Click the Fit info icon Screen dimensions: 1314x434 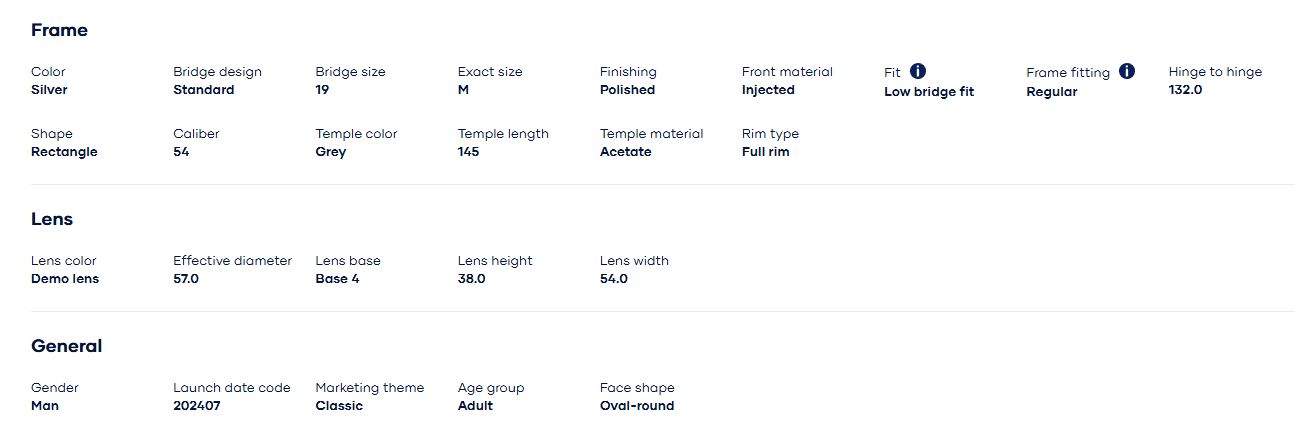tap(918, 71)
